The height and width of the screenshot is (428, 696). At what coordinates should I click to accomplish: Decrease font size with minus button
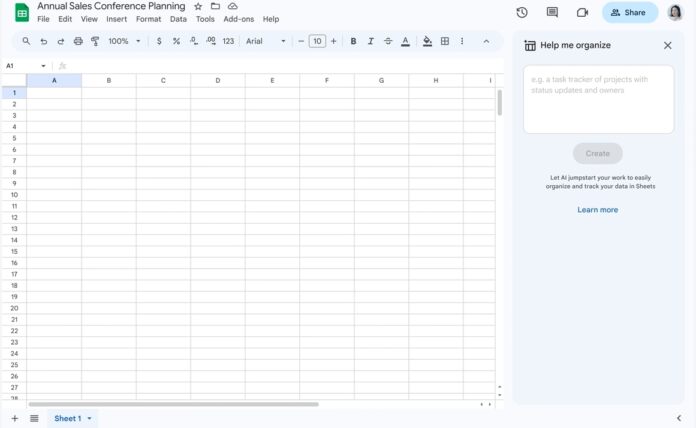[x=301, y=41]
